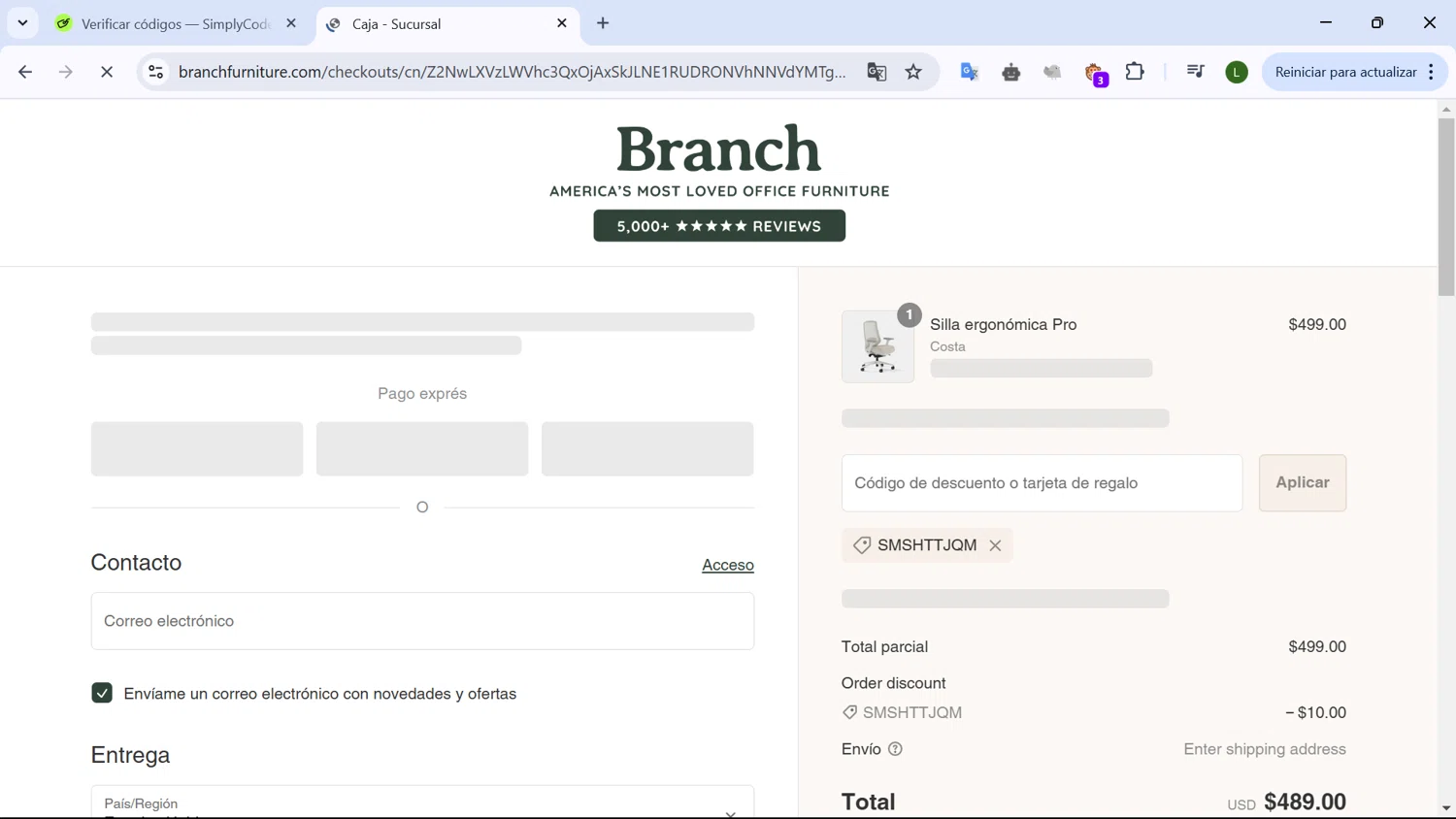This screenshot has width=1456, height=819.
Task: Open the Google Translate extension icon
Action: pos(969,72)
